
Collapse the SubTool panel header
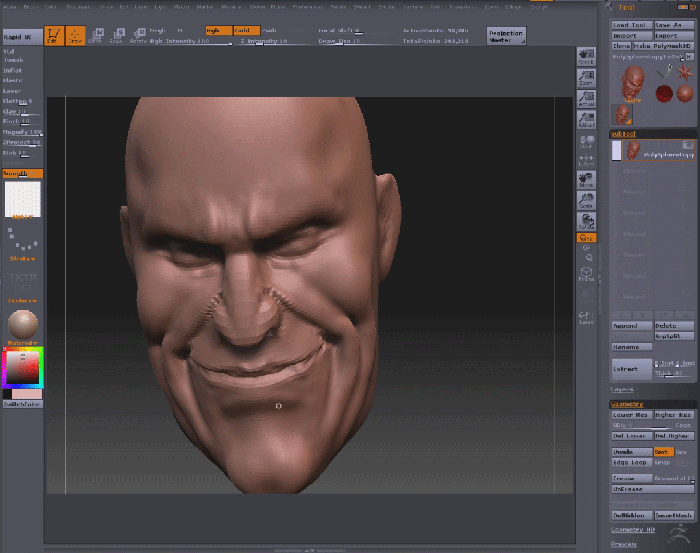click(x=624, y=133)
